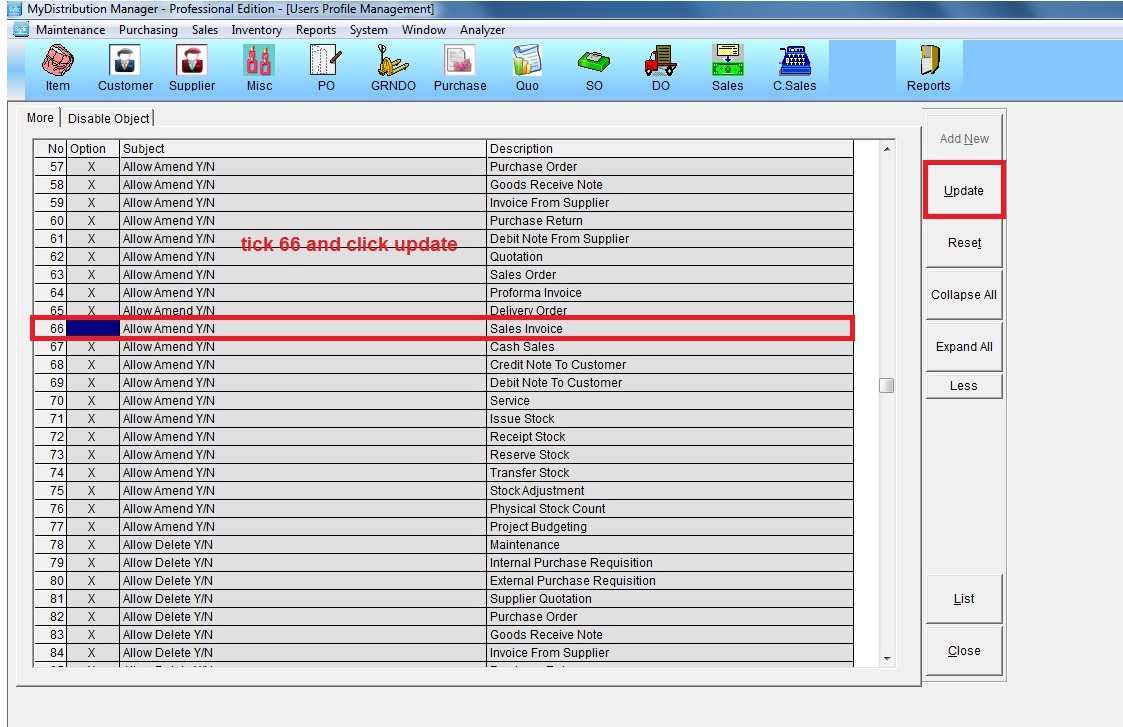Open the Purchase toolbar icon
Image resolution: width=1123 pixels, height=727 pixels.
[459, 67]
